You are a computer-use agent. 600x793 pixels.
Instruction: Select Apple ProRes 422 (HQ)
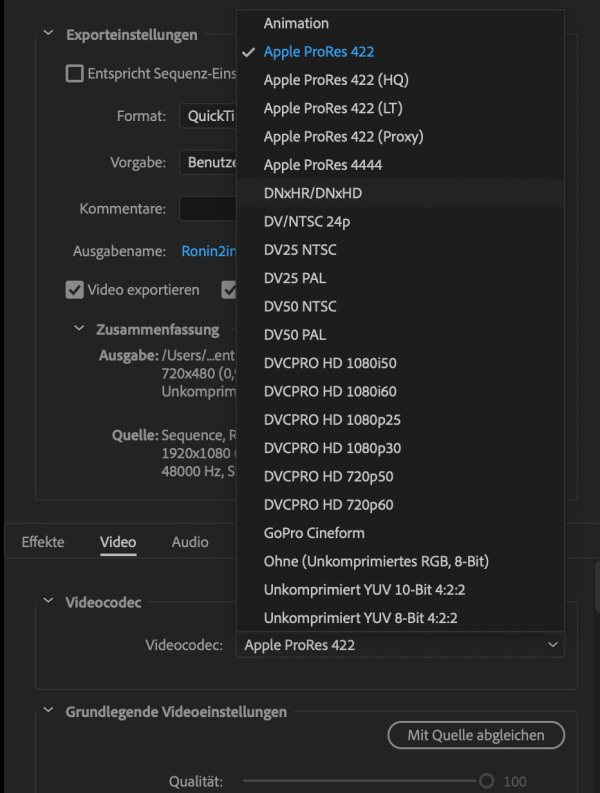(400, 80)
